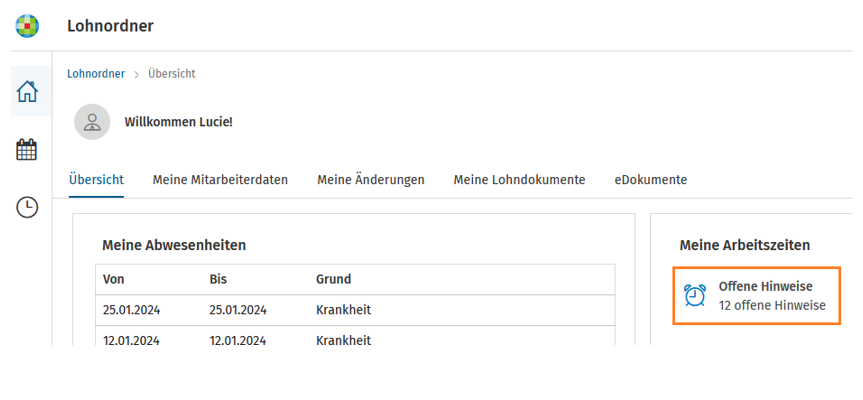Go to Meine Lohndokumente tab
The width and height of the screenshot is (863, 400).
tap(520, 180)
